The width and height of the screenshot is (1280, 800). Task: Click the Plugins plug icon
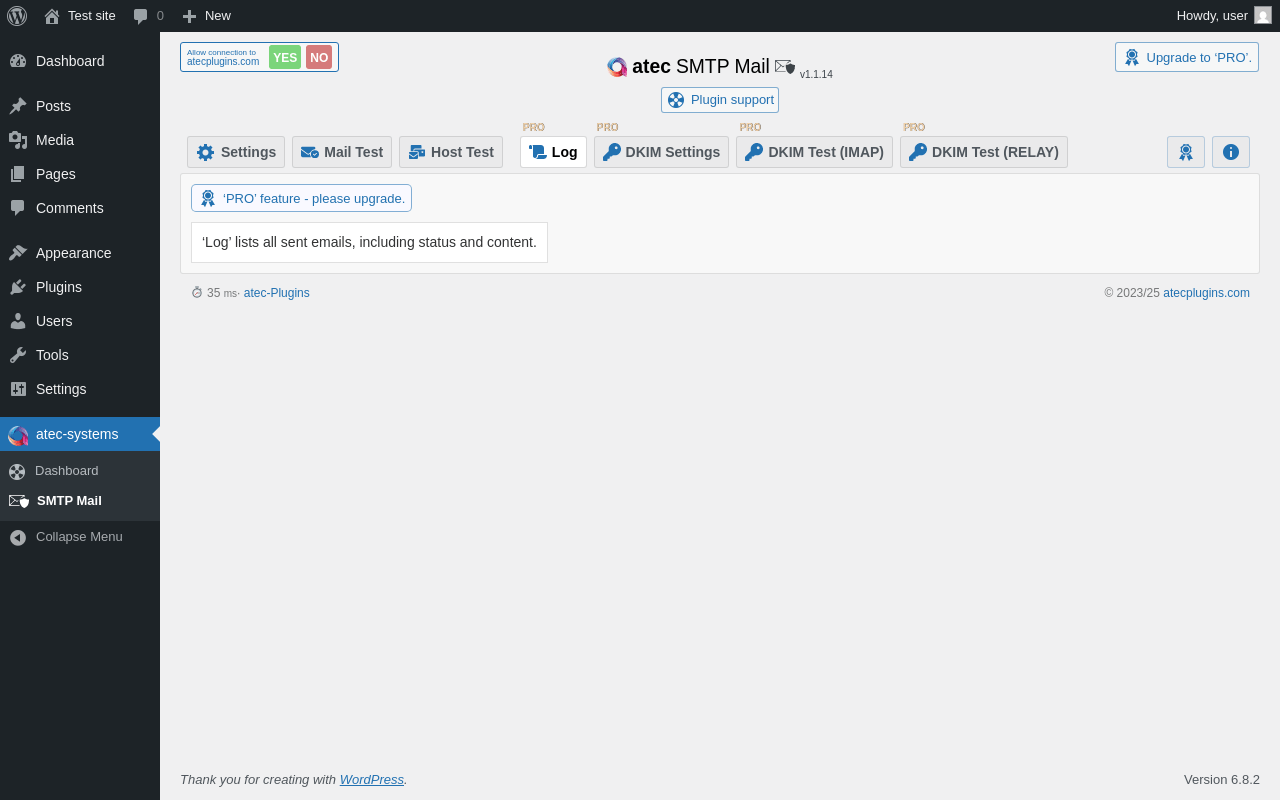tap(18, 287)
